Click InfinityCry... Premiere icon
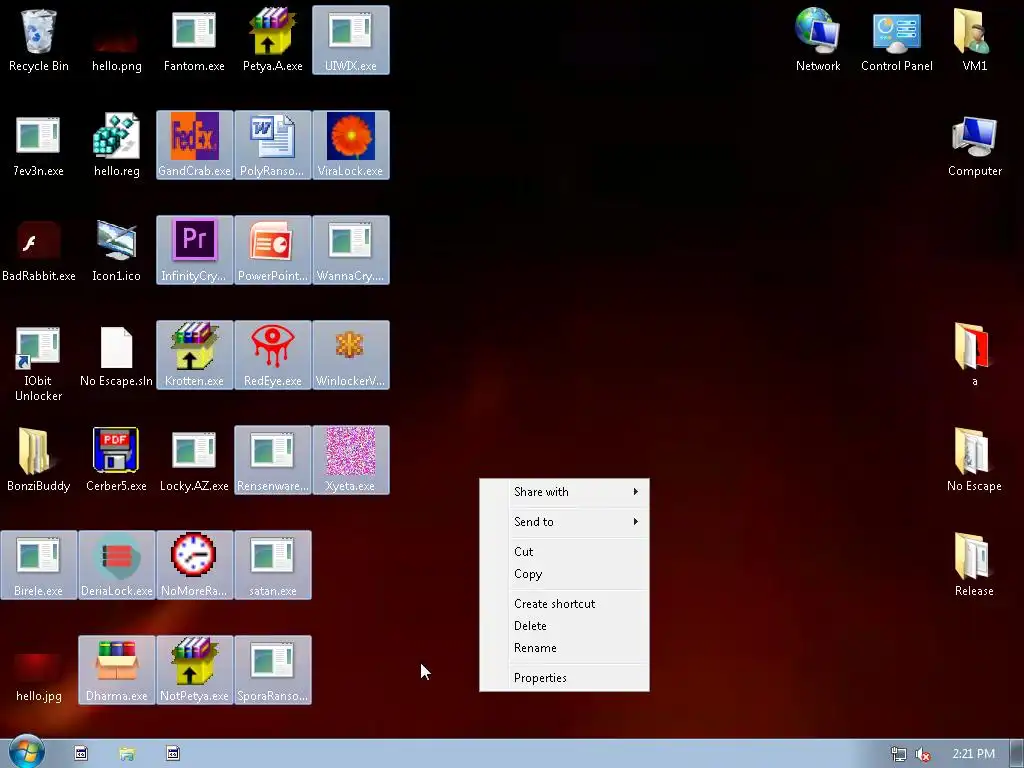Image resolution: width=1024 pixels, height=768 pixels. click(194, 250)
